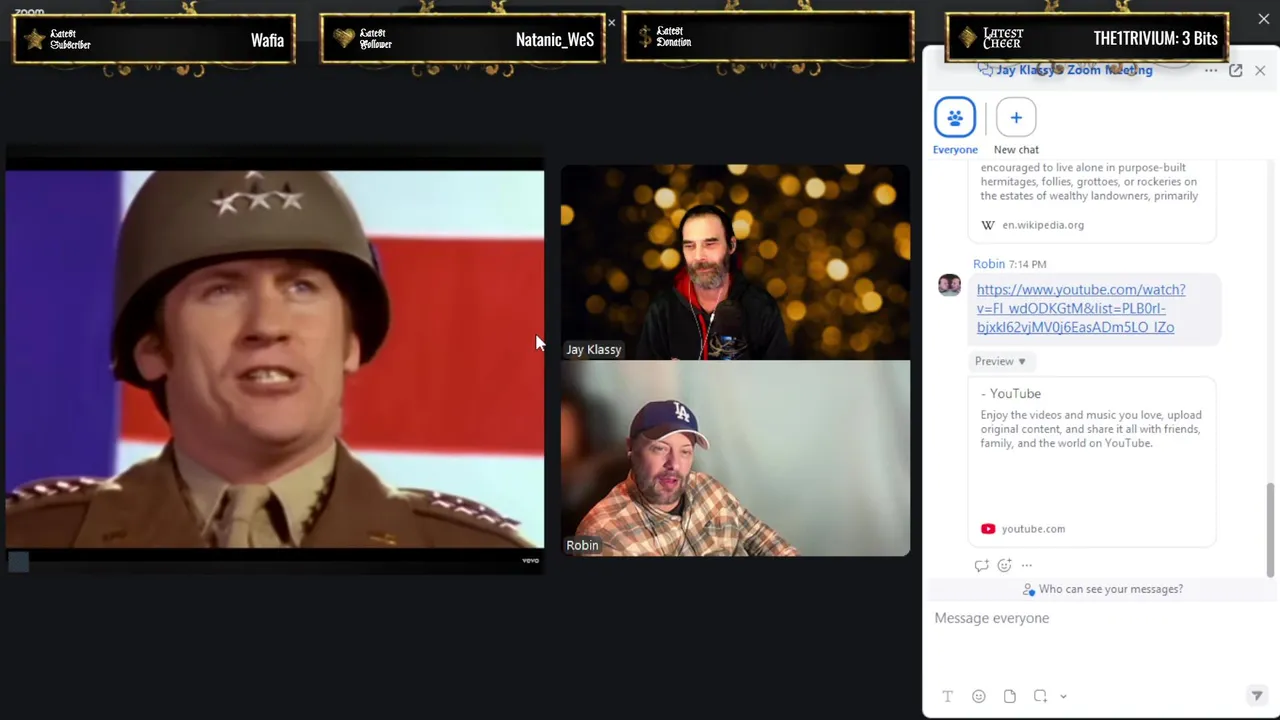The image size is (1280, 720).
Task: Open the en.wikipedia.org link preview
Action: click(1092, 200)
